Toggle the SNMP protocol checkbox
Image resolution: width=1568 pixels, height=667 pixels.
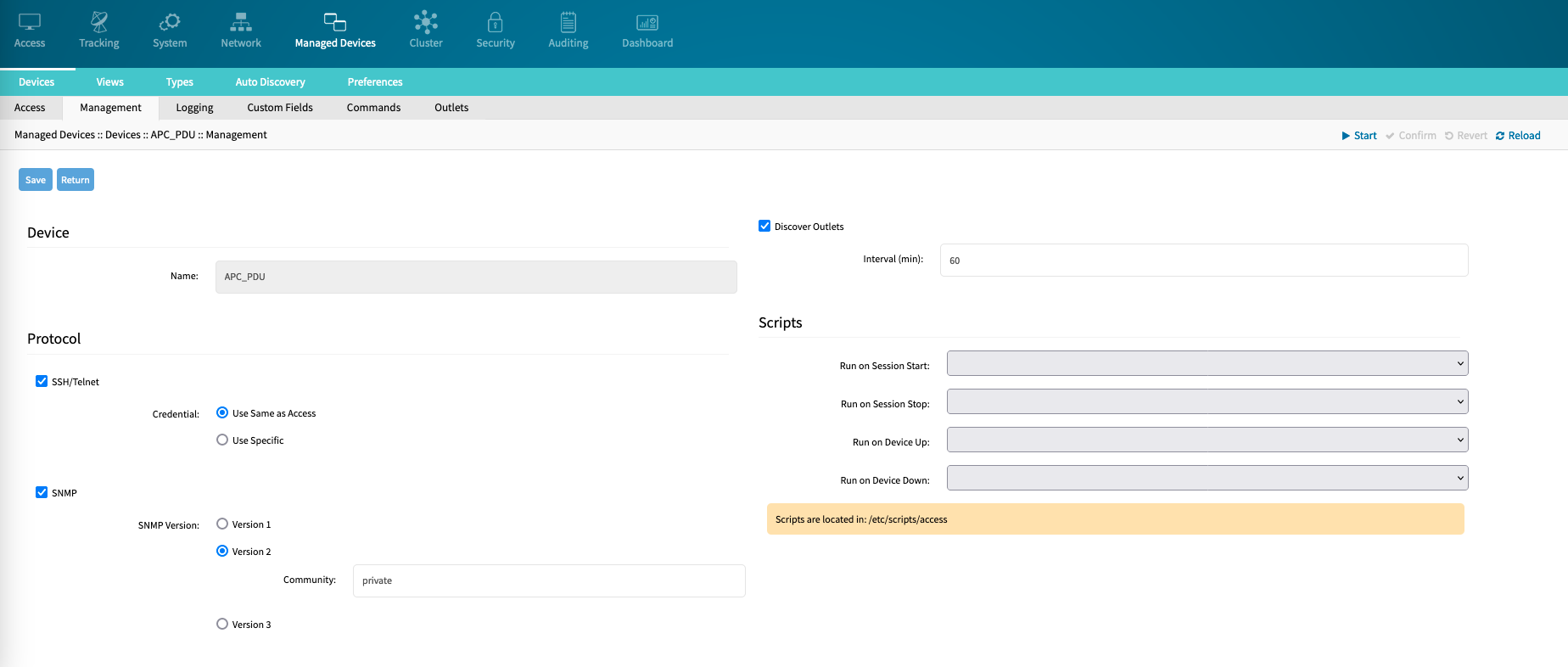[x=42, y=492]
